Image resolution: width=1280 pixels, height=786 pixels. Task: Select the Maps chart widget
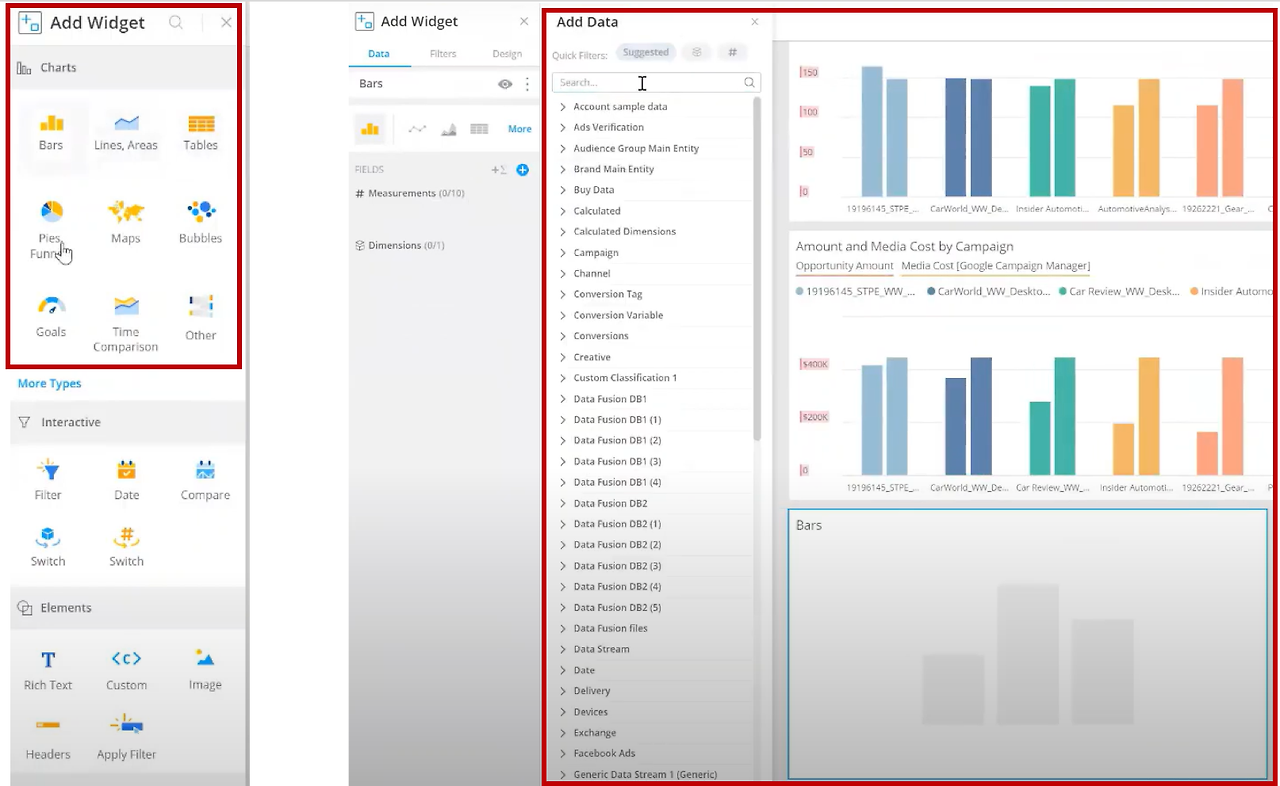126,221
